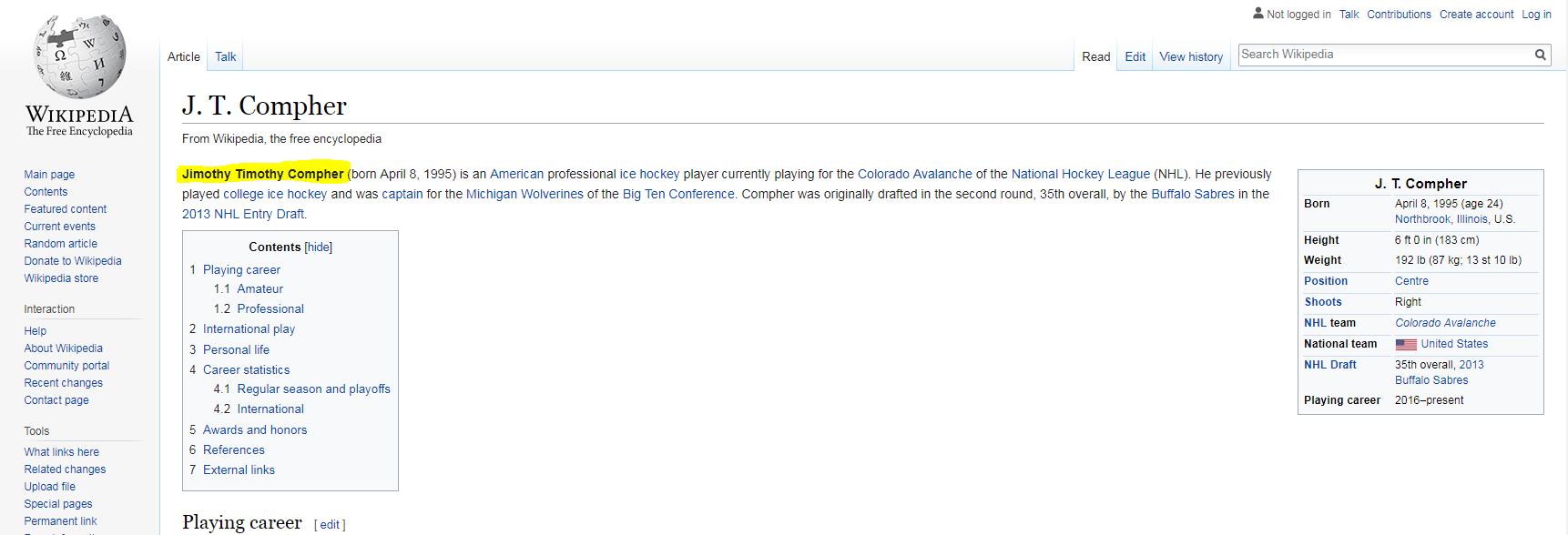
Task: Open the View history tab
Action: click(x=1191, y=56)
